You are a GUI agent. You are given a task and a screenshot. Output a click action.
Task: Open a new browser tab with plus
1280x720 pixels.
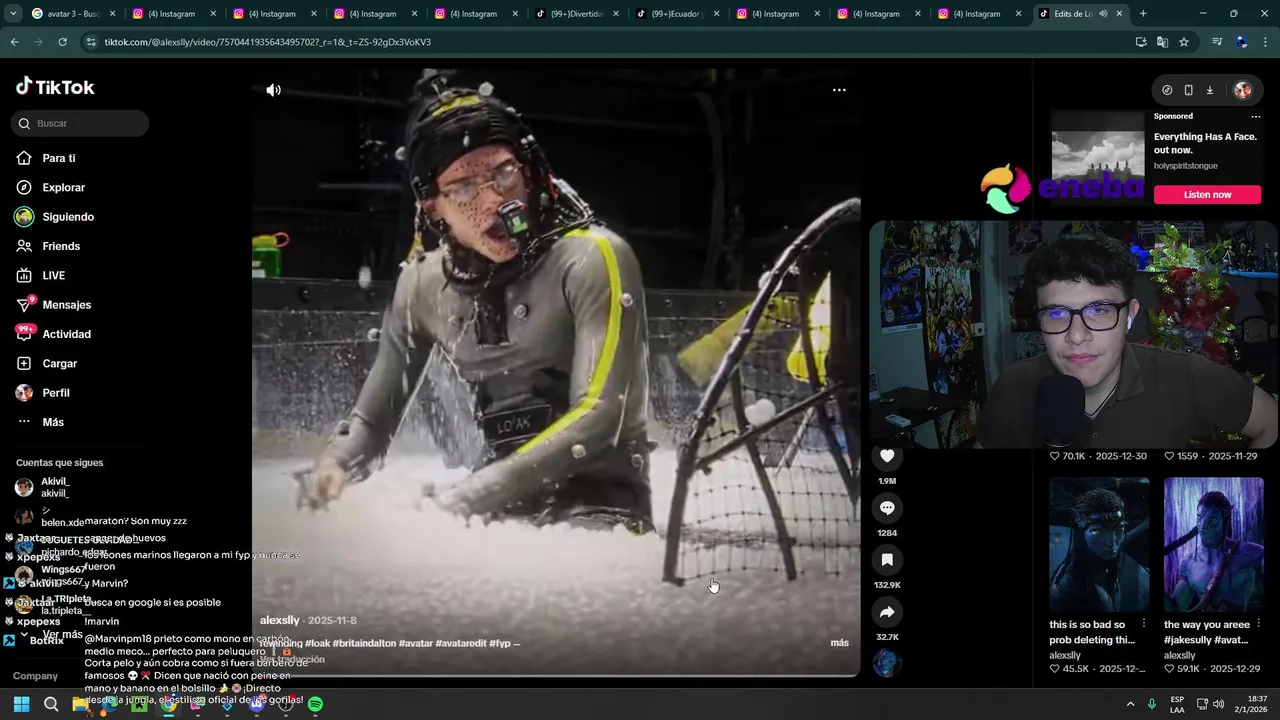(x=1143, y=14)
